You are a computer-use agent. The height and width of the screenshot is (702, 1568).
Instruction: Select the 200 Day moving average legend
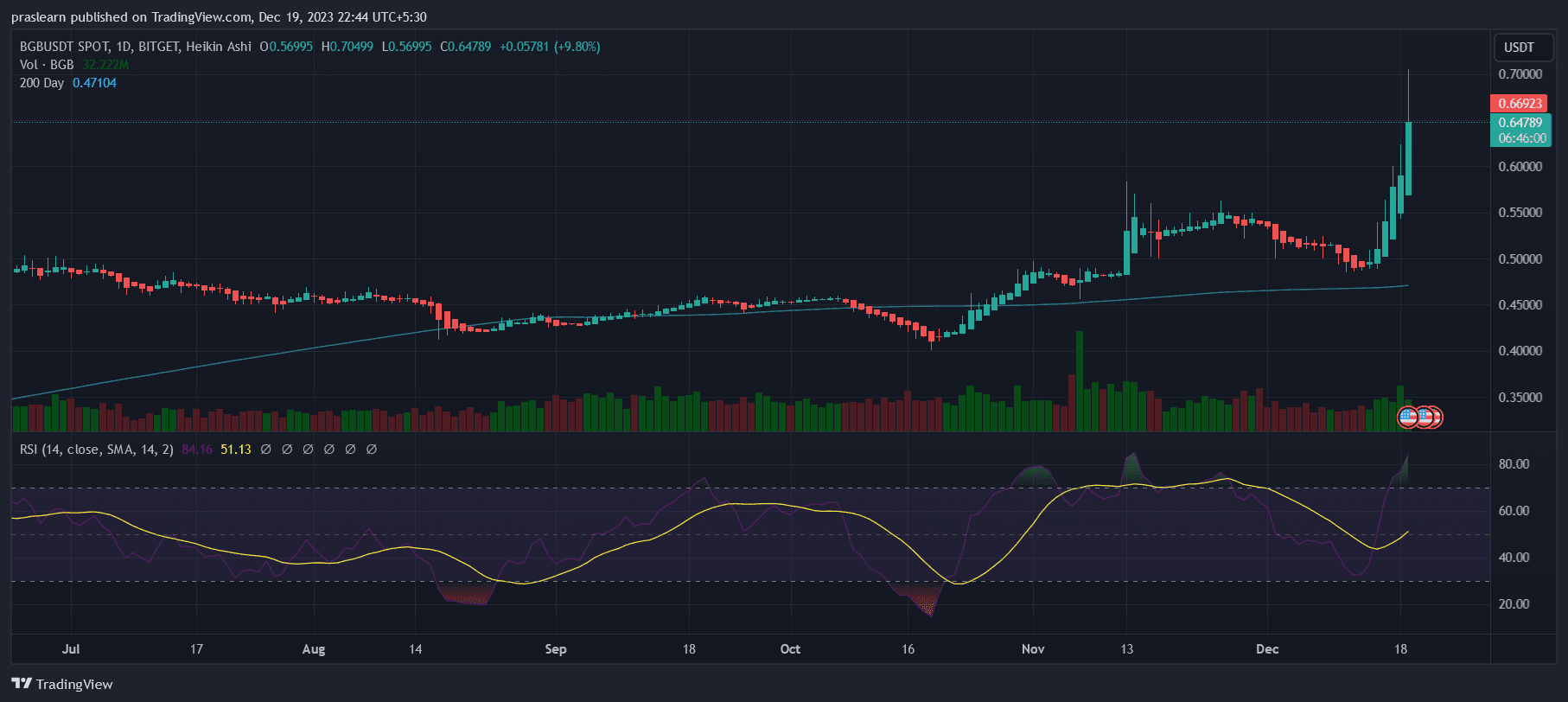41,83
